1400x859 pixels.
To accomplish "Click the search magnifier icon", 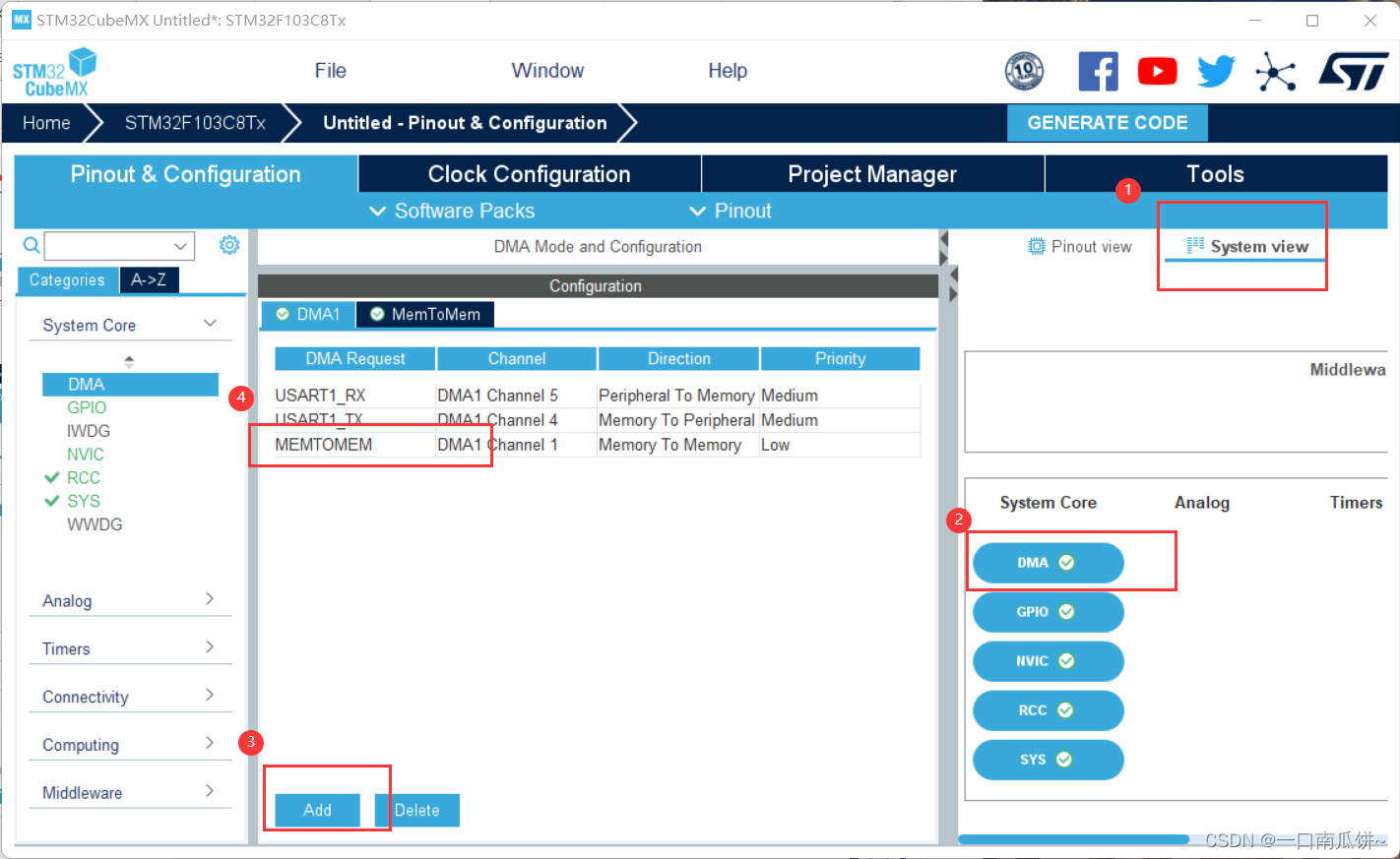I will (32, 245).
